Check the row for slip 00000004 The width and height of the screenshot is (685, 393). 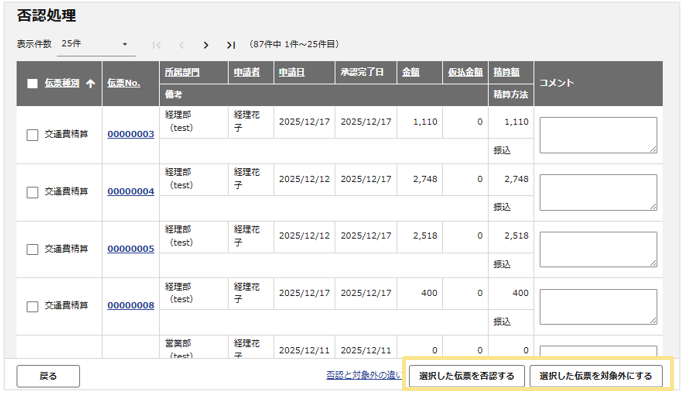coord(32,192)
